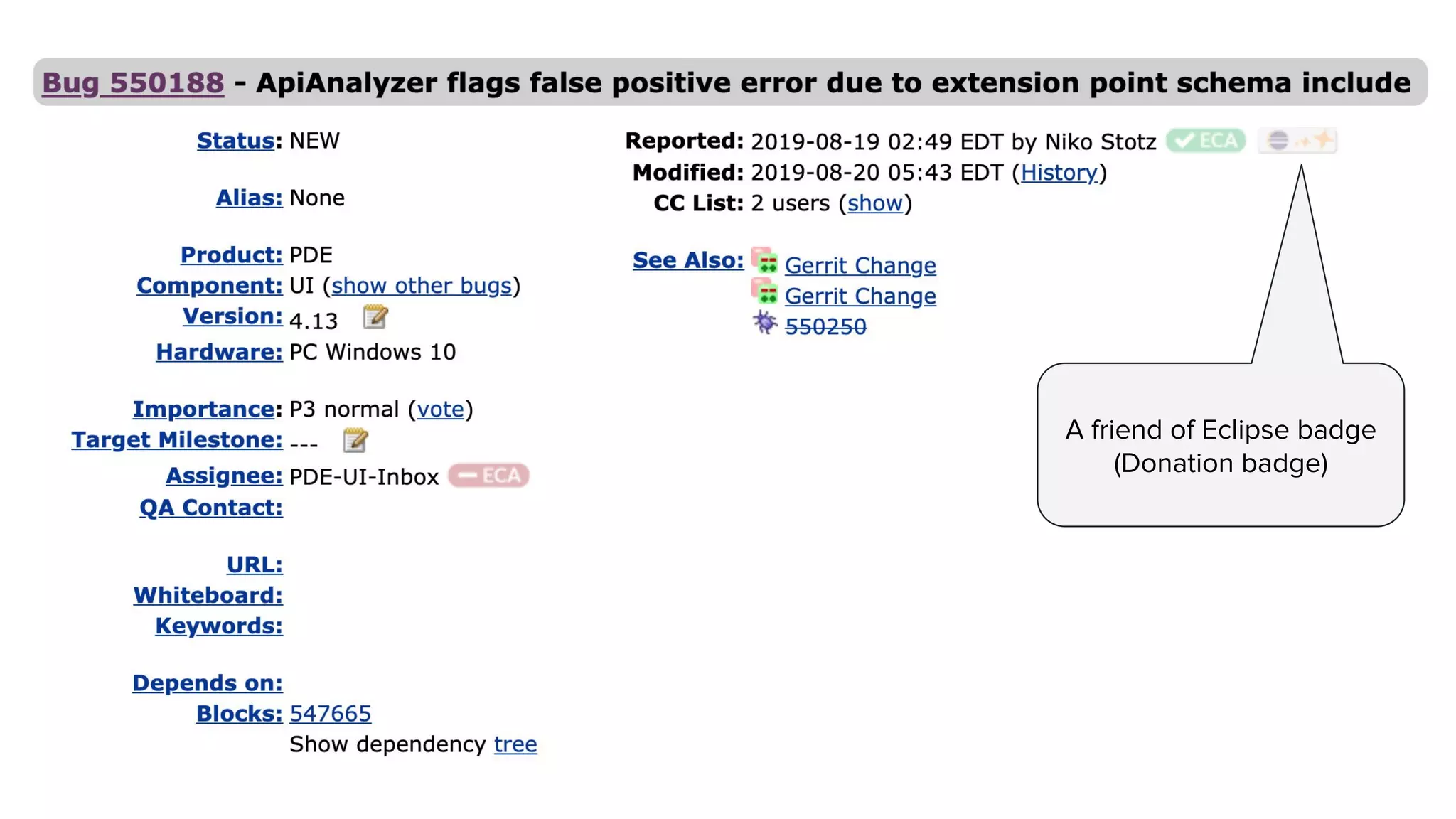This screenshot has width=1456, height=819.
Task: Click the Target Milestone field label
Action: (x=176, y=440)
